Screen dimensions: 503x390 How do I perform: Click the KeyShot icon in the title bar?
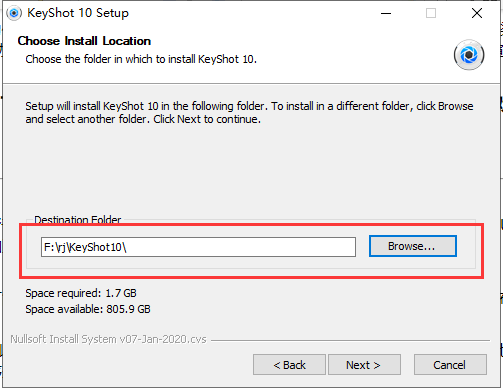coord(14,13)
